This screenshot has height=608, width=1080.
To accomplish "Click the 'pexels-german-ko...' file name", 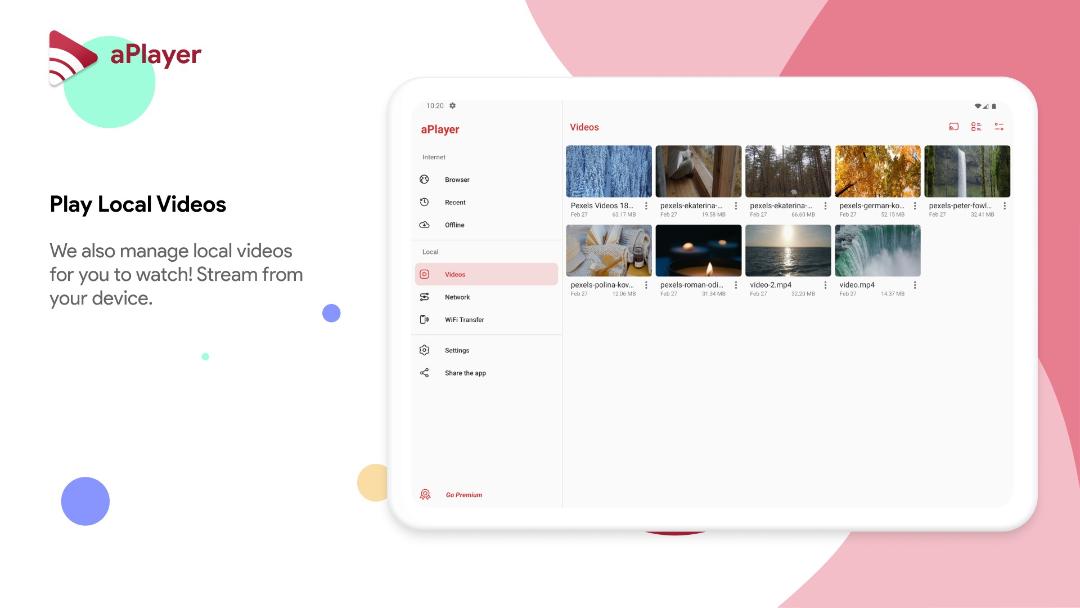I will coord(871,205).
